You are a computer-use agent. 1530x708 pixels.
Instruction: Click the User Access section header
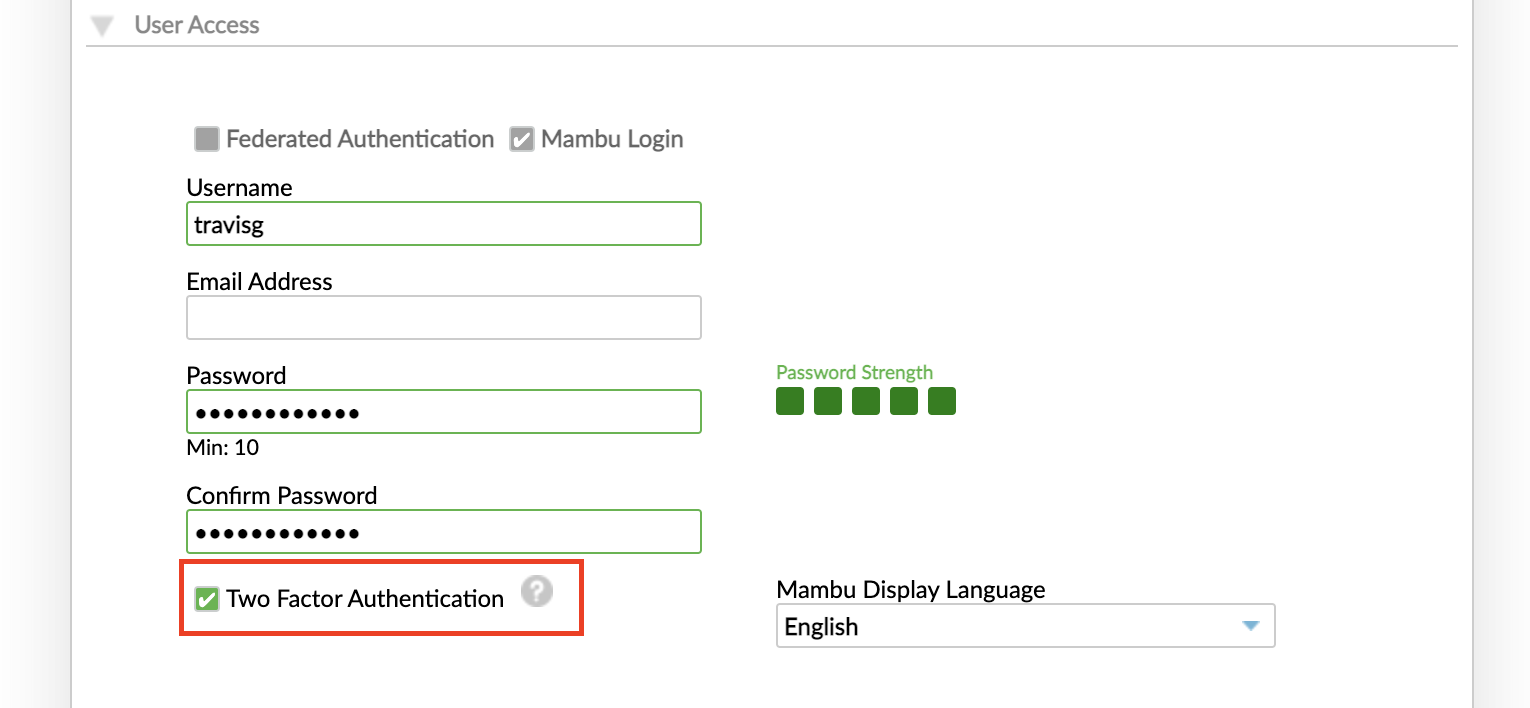click(x=197, y=25)
